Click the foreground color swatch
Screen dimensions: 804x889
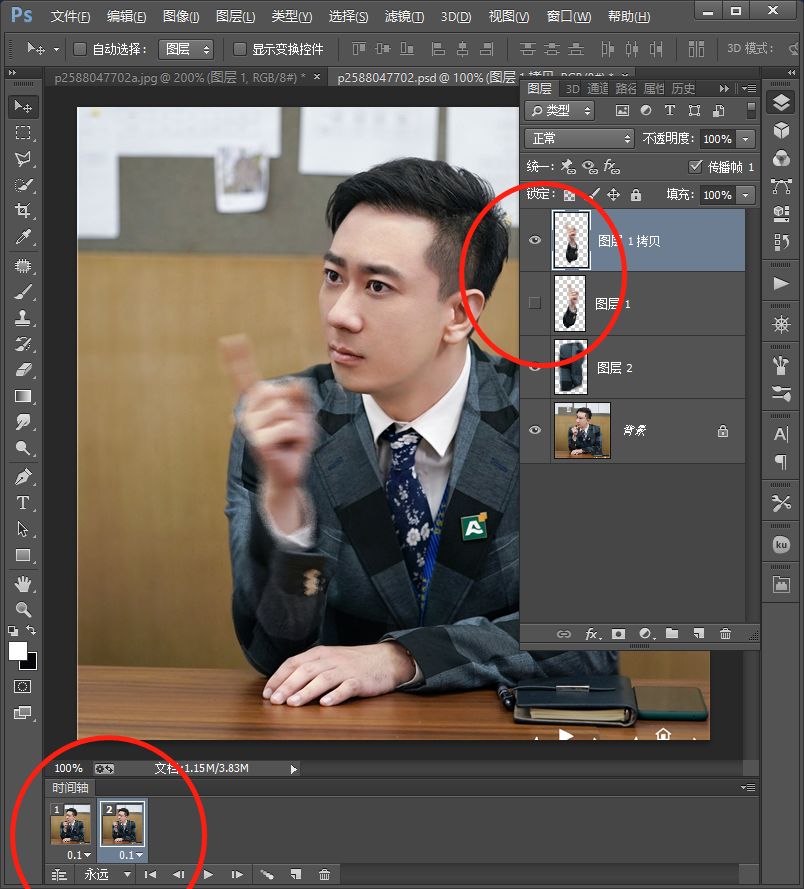pos(18,651)
